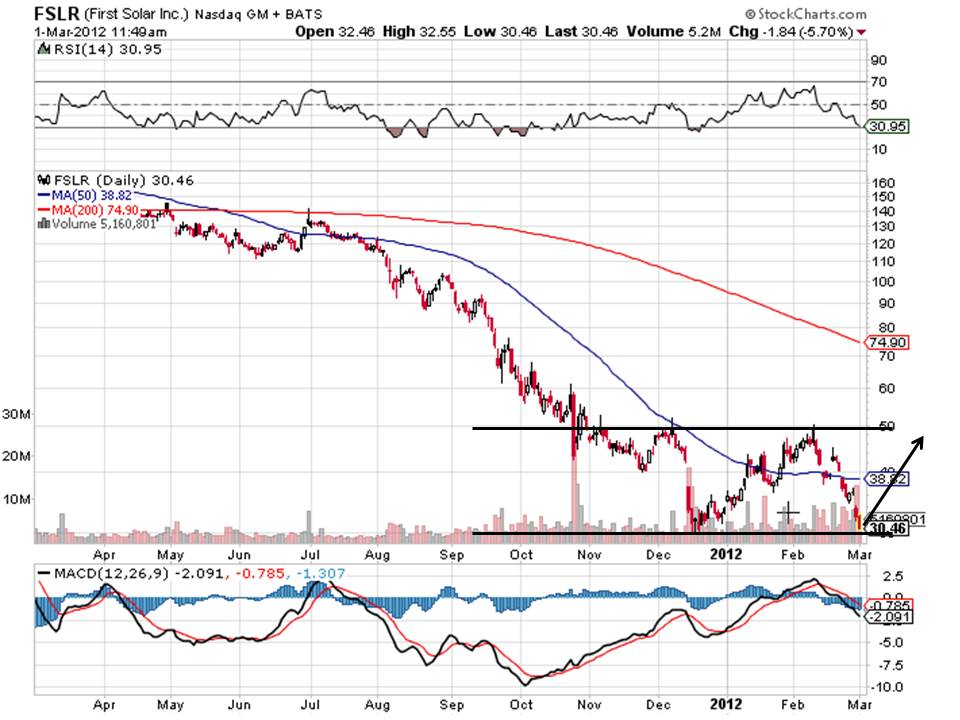Click the 'Chg -1.84 (-5.70%)' value

[791, 31]
